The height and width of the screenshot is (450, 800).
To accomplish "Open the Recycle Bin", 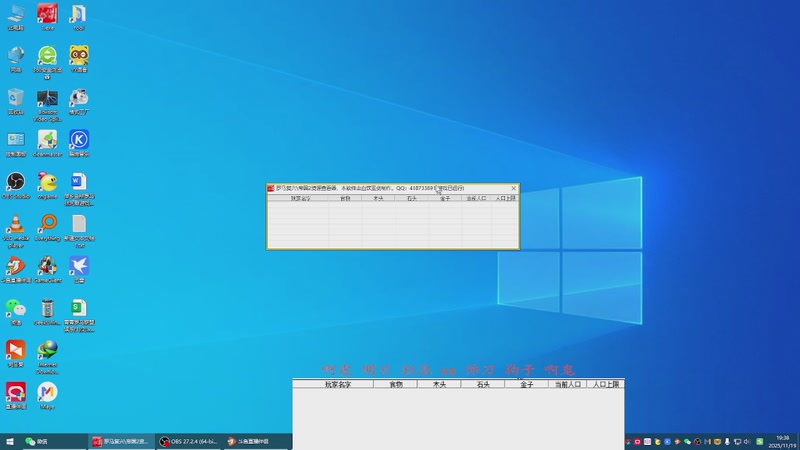I will point(16,101).
